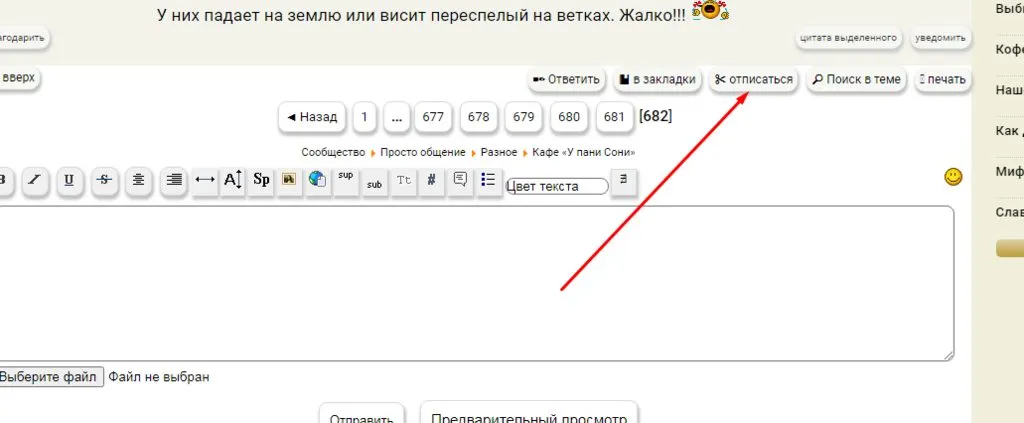Image resolution: width=1024 pixels, height=423 pixels.
Task: Click inside the message text area
Action: (x=470, y=285)
